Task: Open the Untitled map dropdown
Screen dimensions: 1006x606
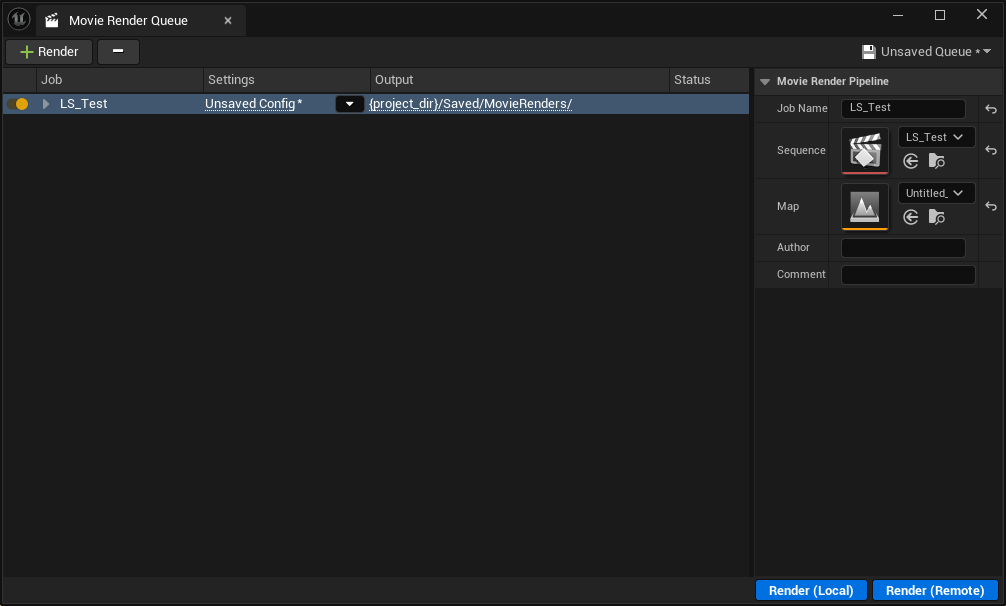Action: tap(936, 193)
